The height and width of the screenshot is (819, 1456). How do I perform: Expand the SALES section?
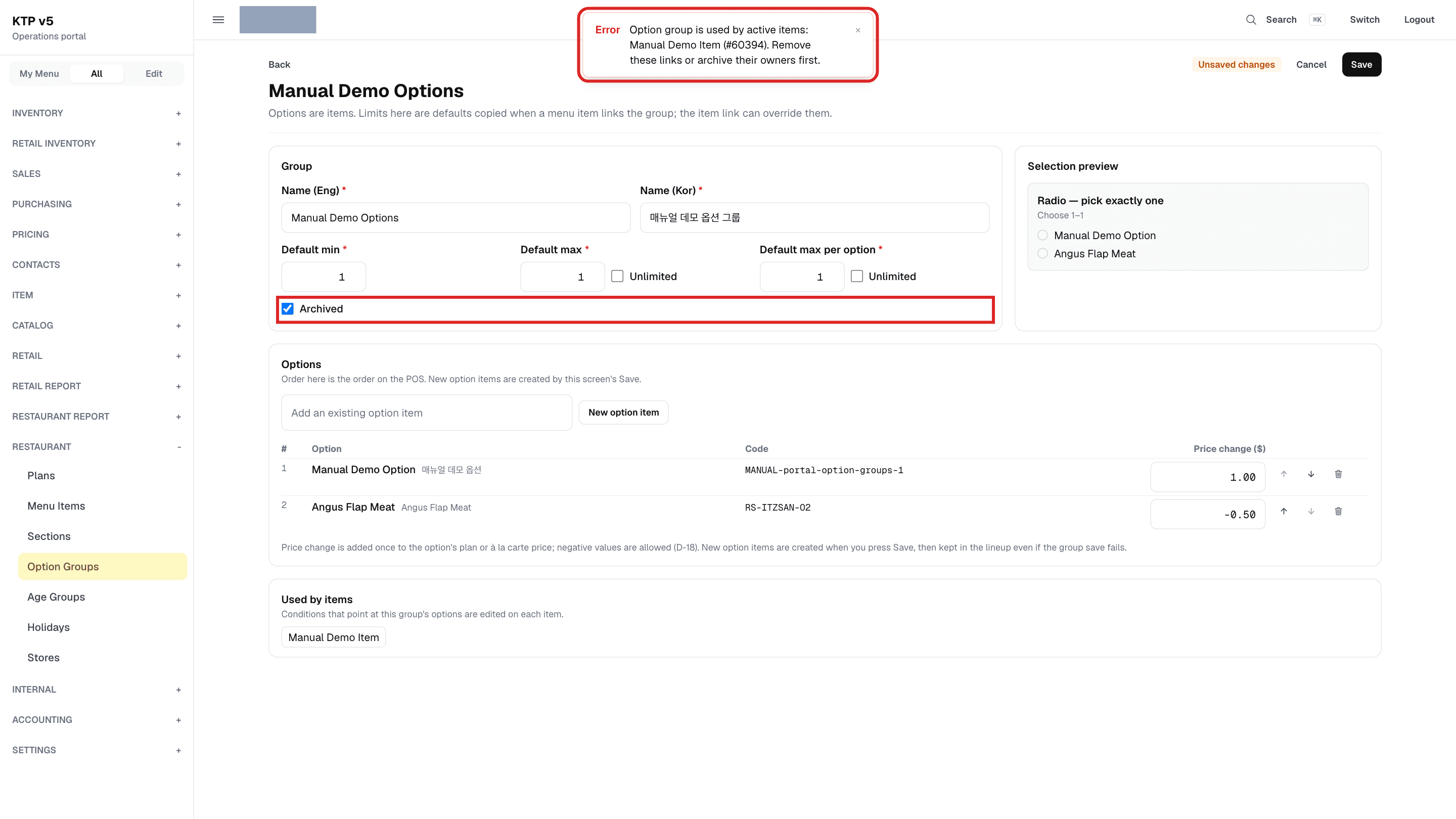(97, 174)
